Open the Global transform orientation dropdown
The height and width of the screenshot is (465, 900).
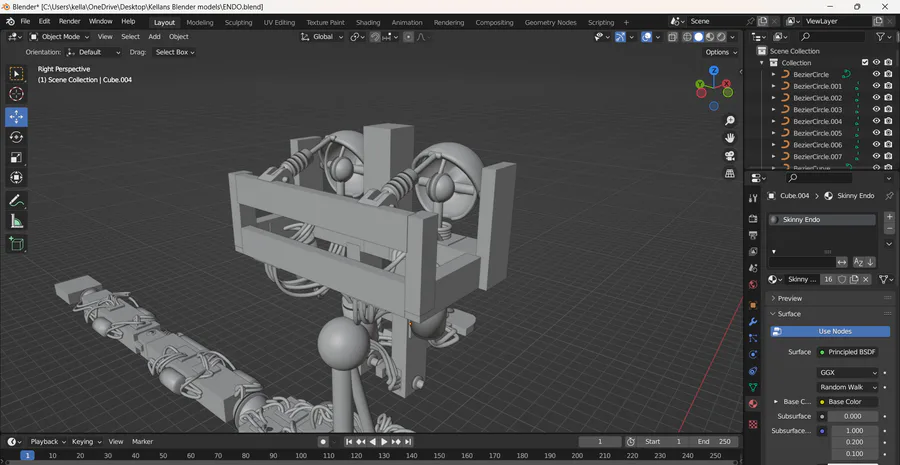click(x=322, y=37)
